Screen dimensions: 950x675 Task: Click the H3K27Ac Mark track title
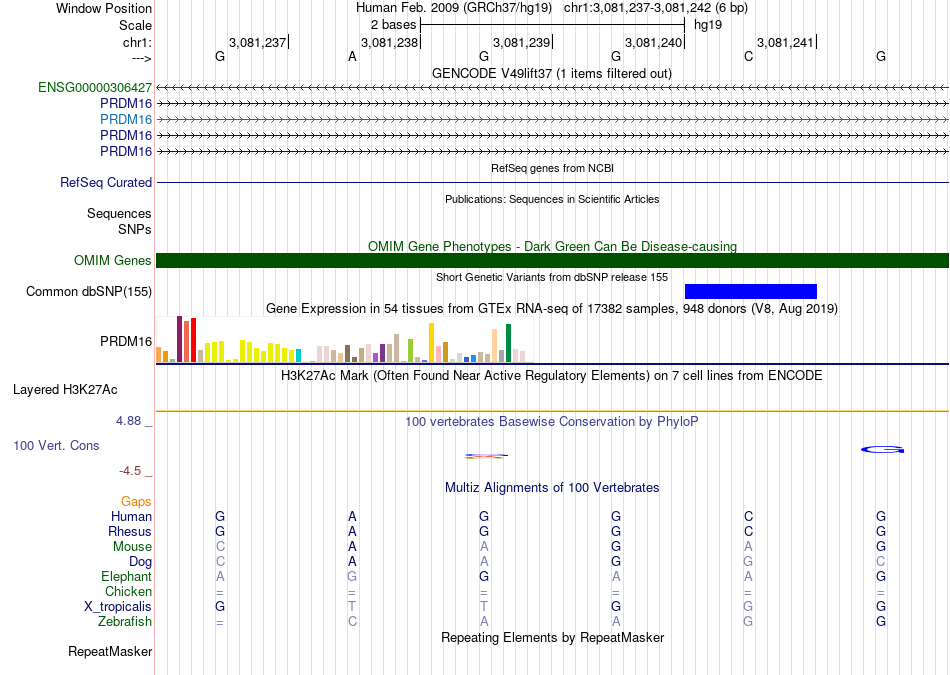[552, 376]
